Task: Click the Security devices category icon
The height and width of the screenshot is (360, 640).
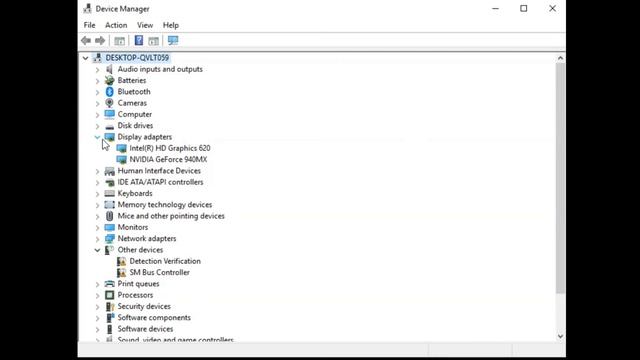Action: point(109,307)
